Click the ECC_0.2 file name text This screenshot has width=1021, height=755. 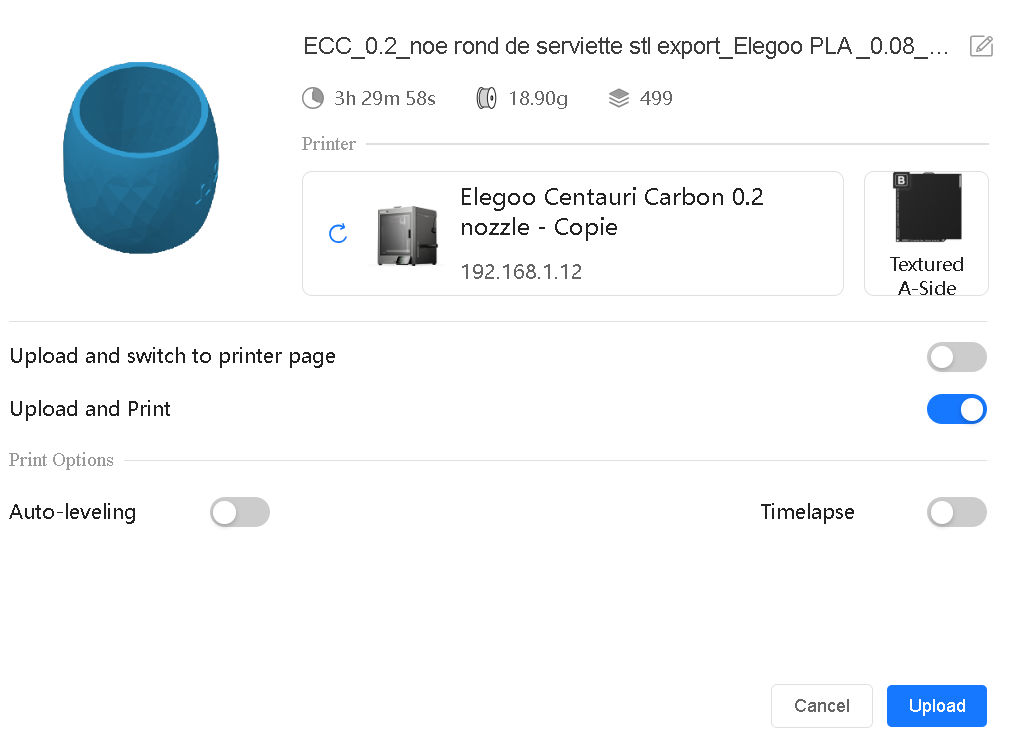coord(626,47)
